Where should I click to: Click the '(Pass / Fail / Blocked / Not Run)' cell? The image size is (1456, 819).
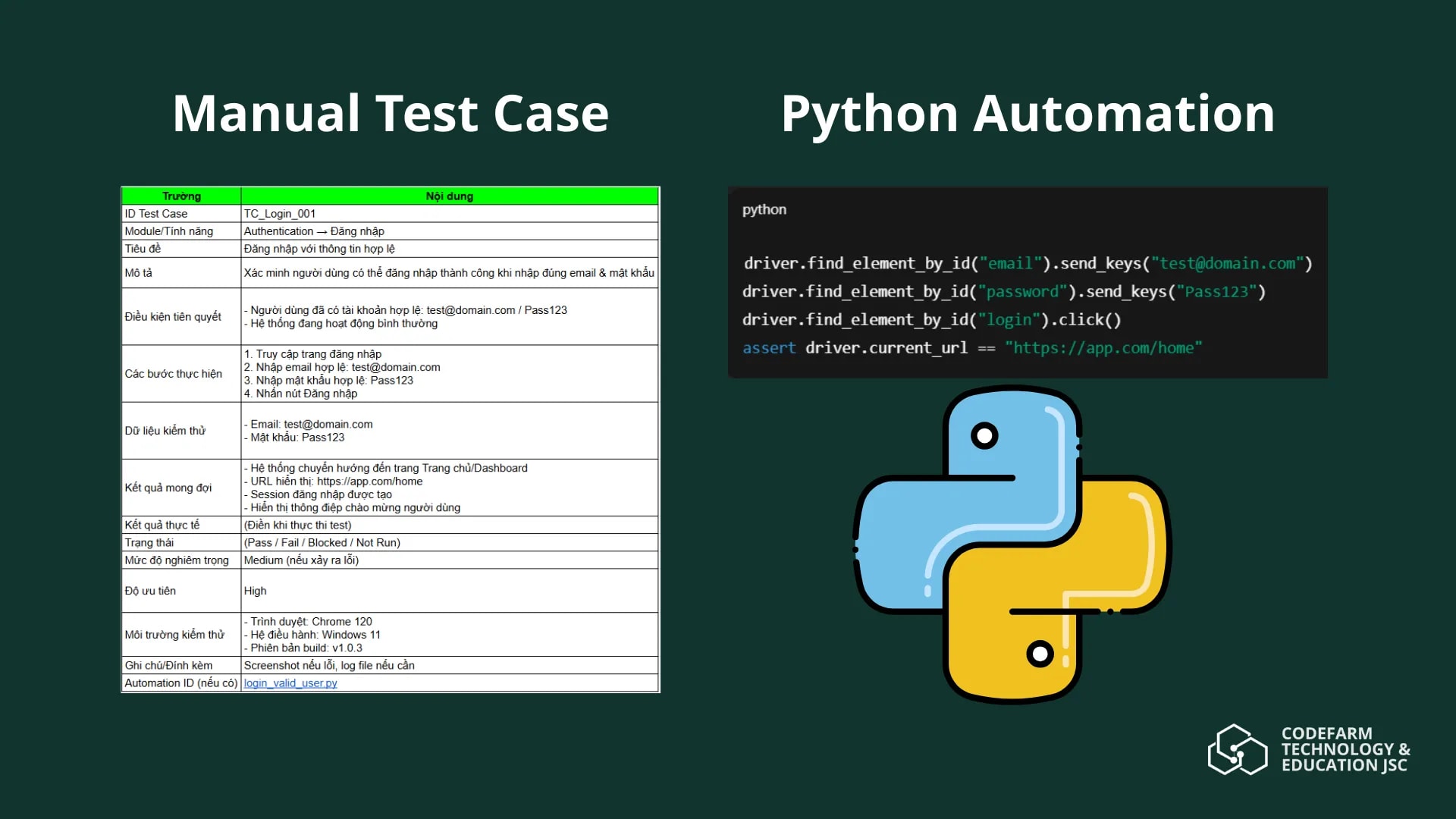click(x=322, y=543)
